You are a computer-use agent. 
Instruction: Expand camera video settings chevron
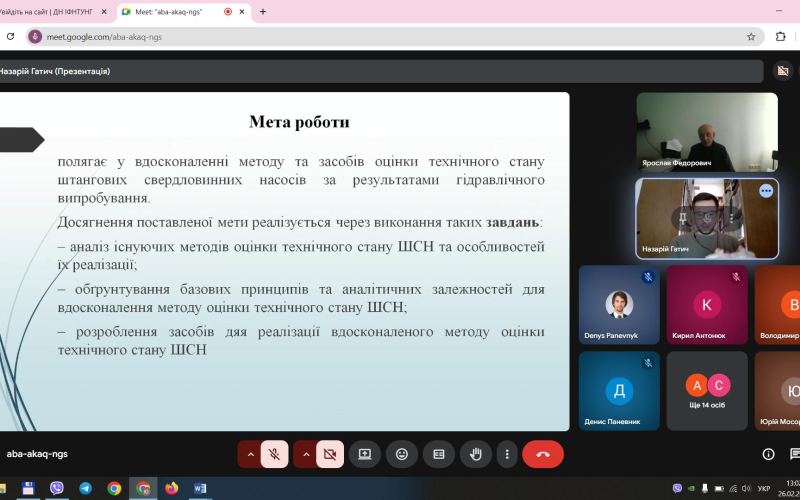click(x=305, y=454)
